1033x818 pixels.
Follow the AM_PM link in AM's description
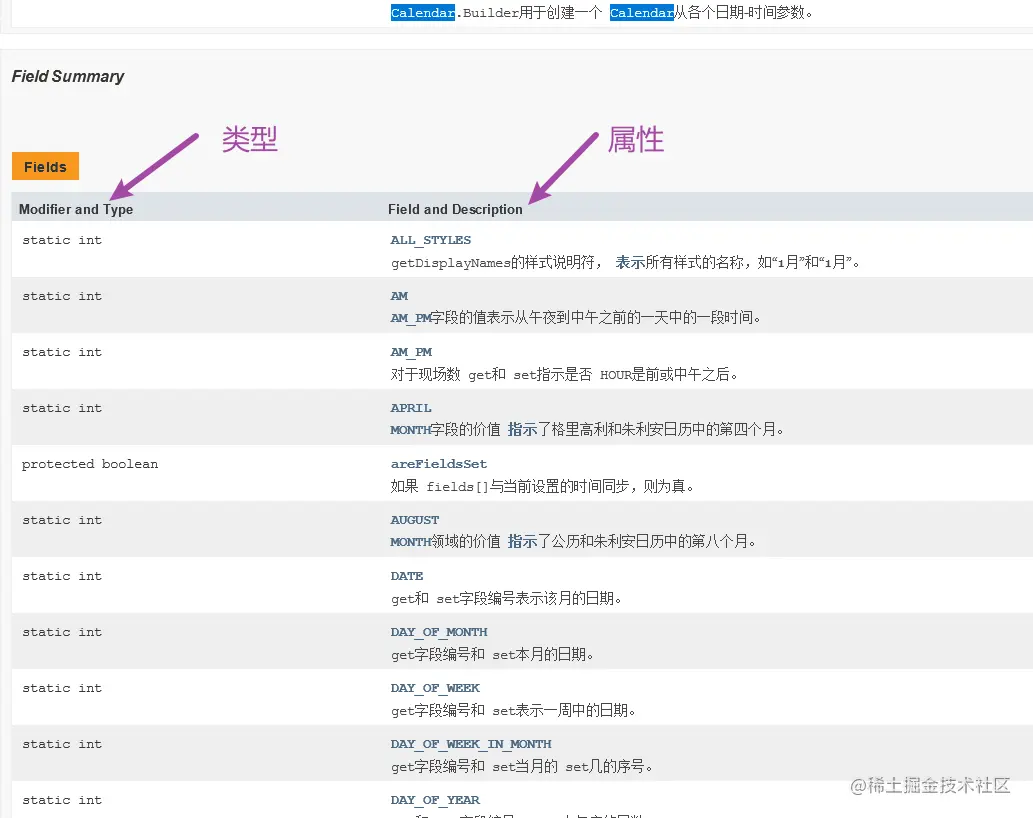point(410,318)
